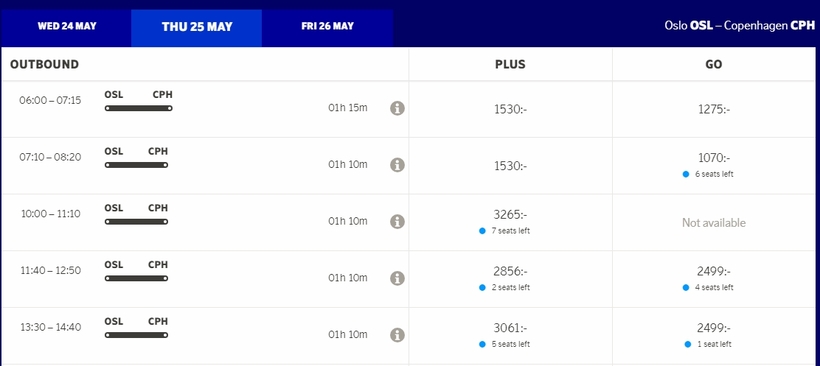Image resolution: width=820 pixels, height=366 pixels.
Task: Select PLUS fare 3061 for 13:30 flight
Action: click(x=510, y=335)
